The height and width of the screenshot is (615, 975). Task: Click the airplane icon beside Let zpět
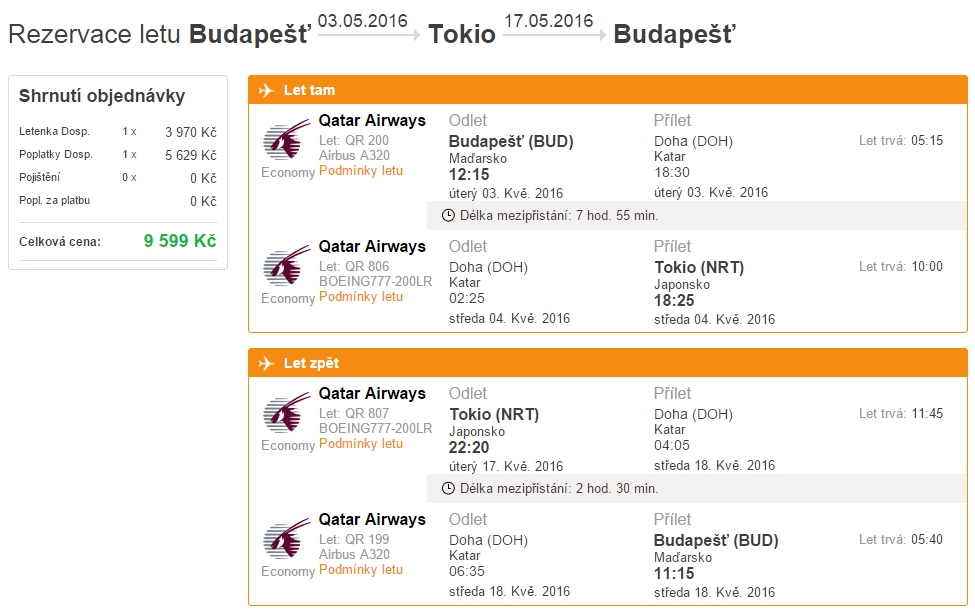click(266, 363)
